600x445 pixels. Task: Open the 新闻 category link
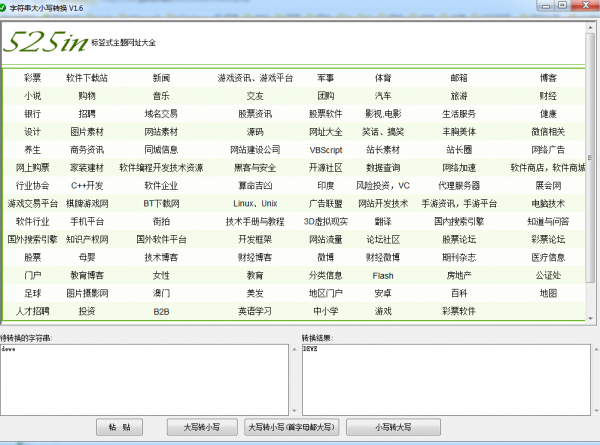coord(161,77)
